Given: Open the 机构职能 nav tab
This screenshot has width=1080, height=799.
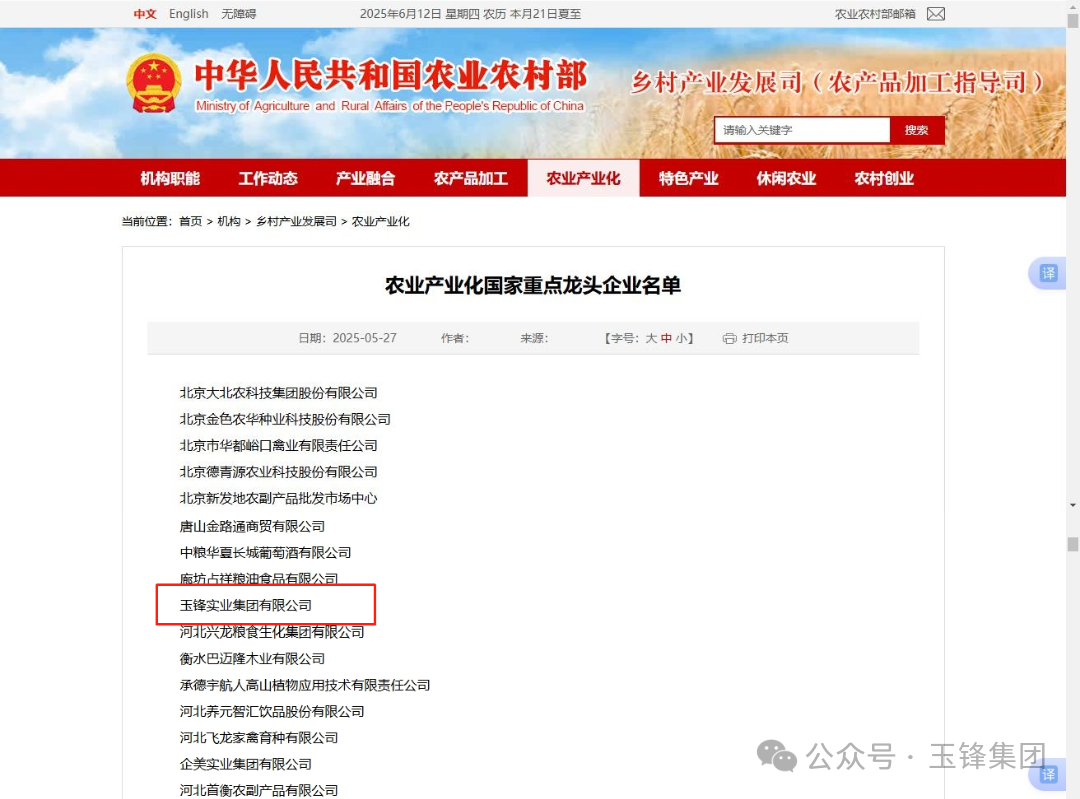Looking at the screenshot, I should 170,178.
